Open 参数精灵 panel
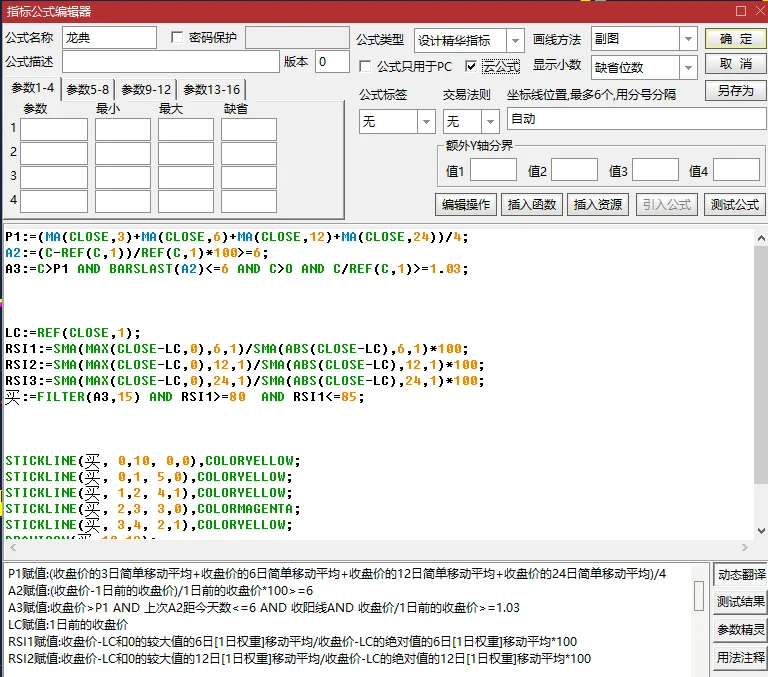The width and height of the screenshot is (768, 677). pos(741,629)
